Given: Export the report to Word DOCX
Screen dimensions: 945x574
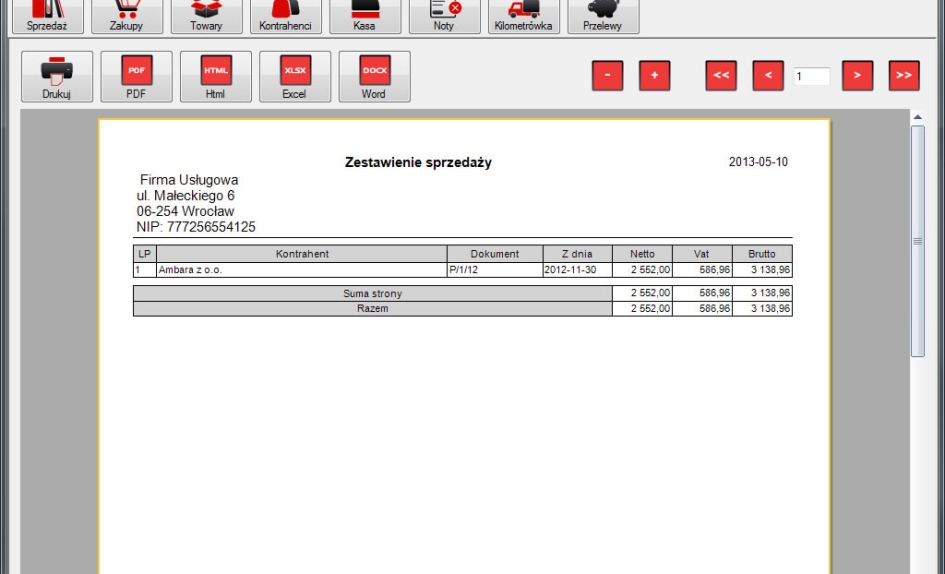Looking at the screenshot, I should (374, 77).
